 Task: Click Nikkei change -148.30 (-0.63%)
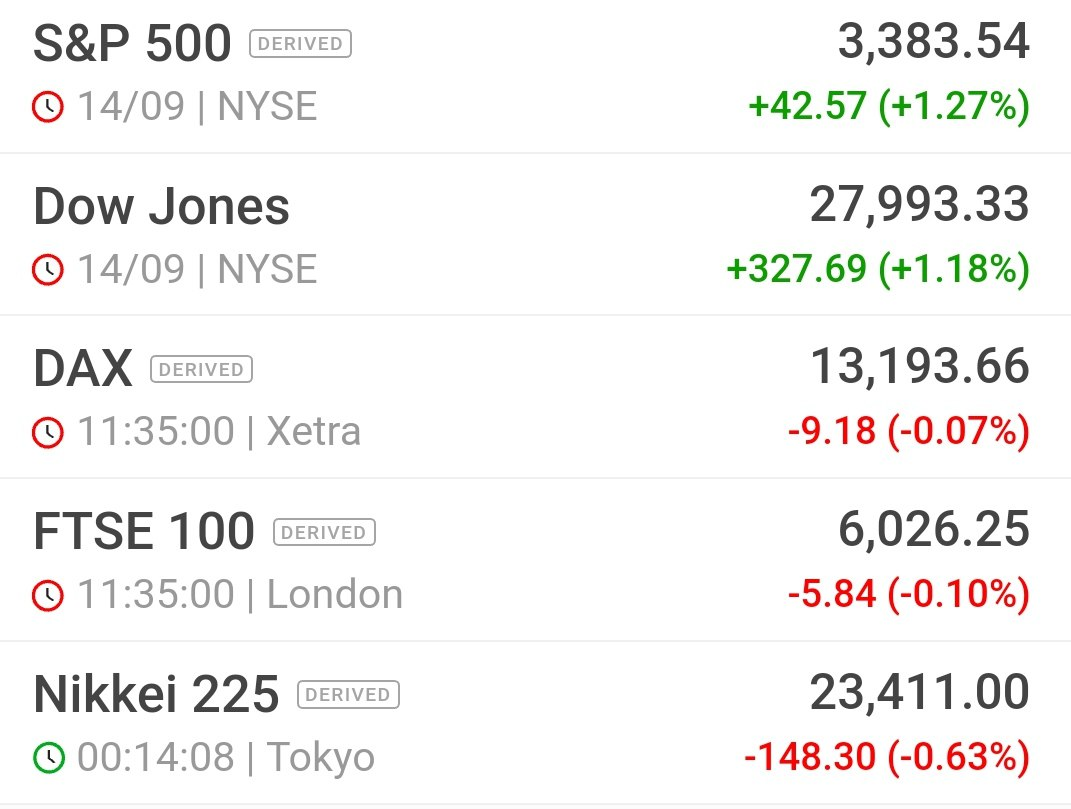pyautogui.click(x=887, y=756)
